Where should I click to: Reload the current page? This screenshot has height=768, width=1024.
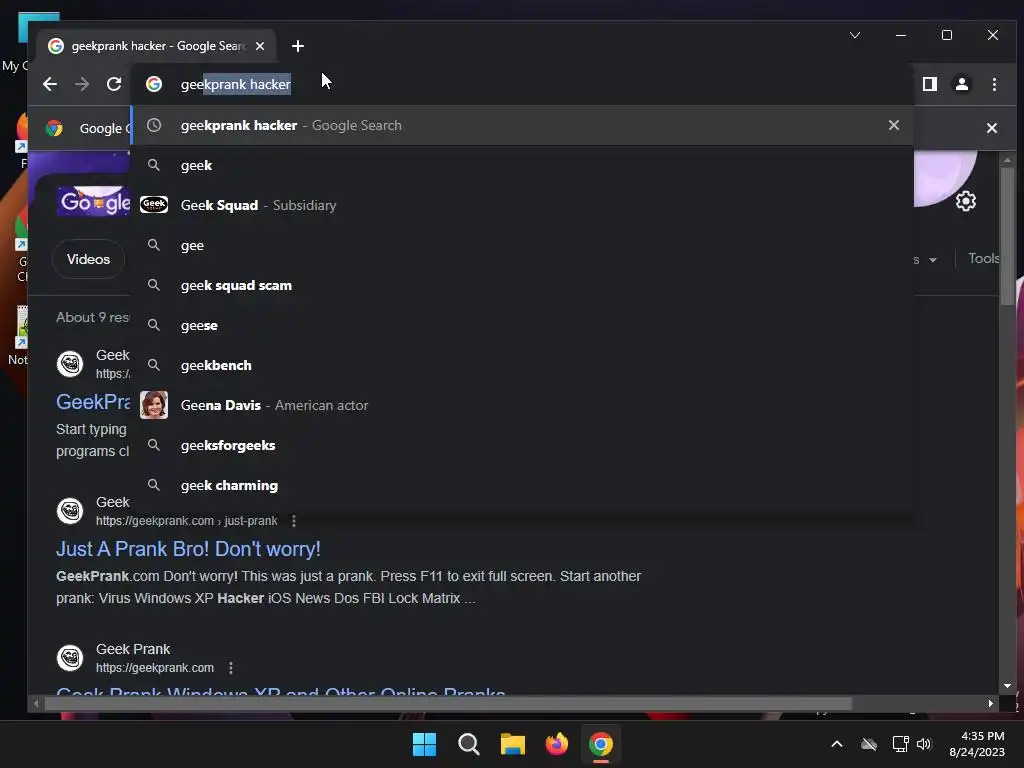coord(114,84)
